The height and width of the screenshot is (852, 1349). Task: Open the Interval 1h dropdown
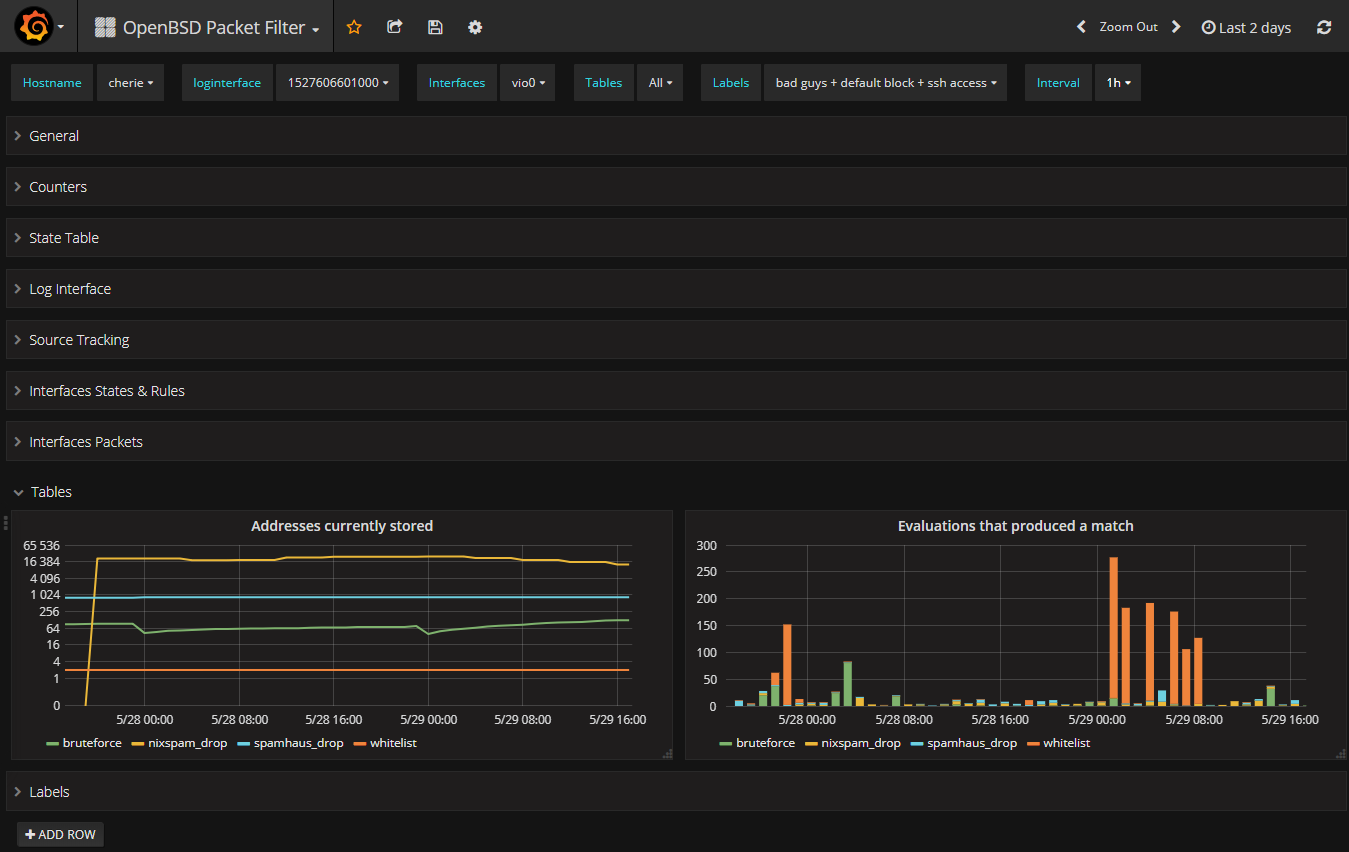1118,83
